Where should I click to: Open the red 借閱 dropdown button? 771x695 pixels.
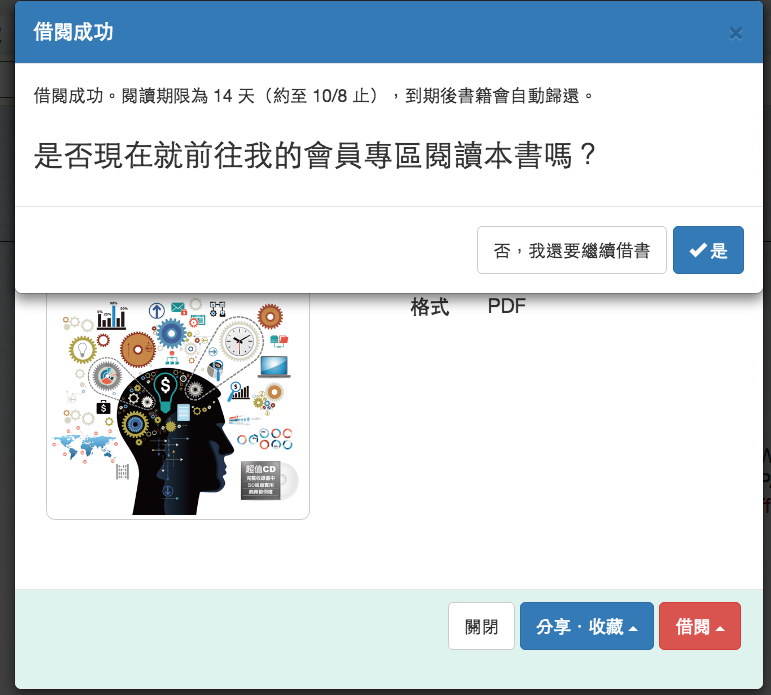(x=700, y=626)
